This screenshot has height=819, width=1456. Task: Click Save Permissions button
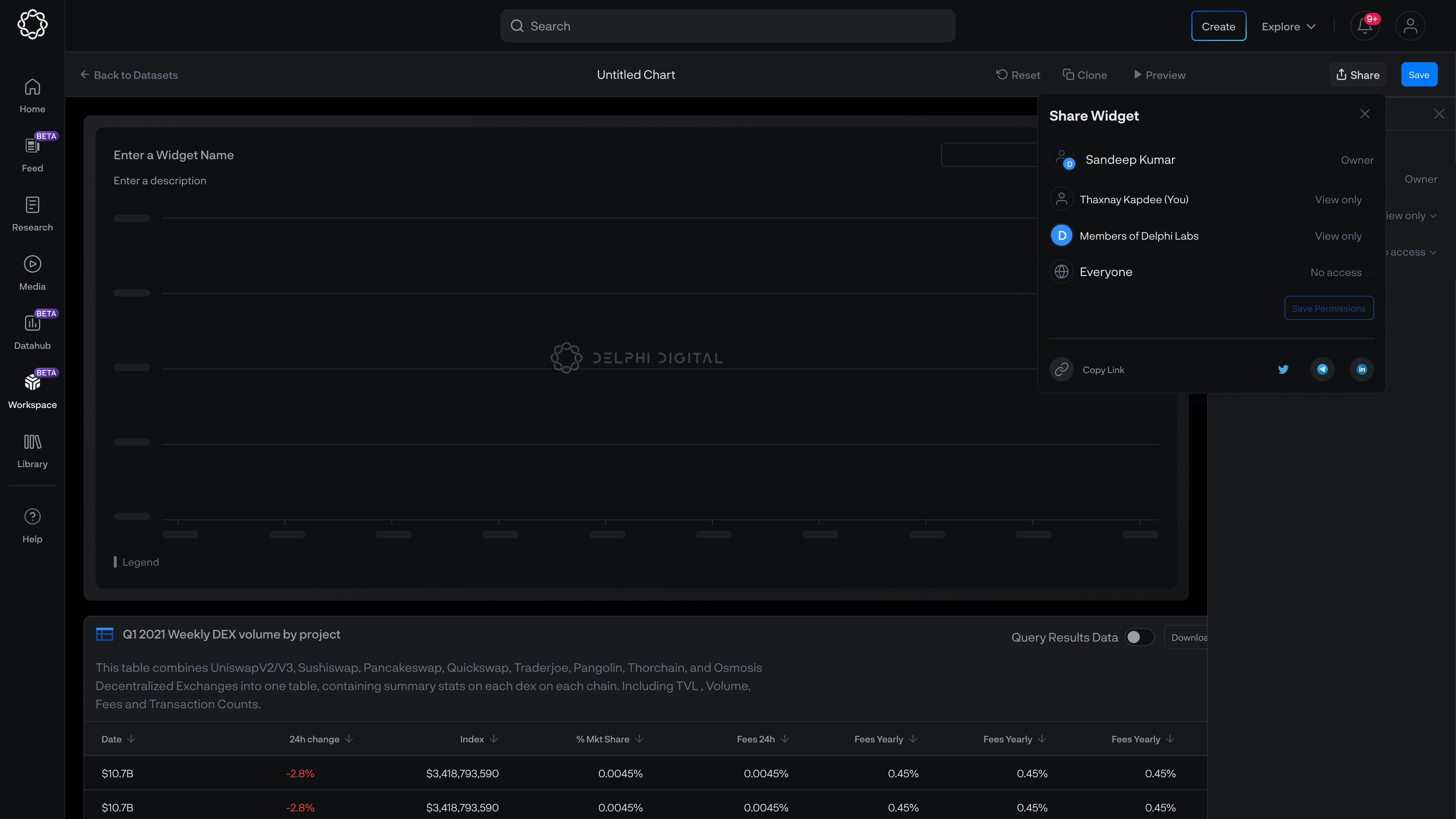pos(1328,308)
